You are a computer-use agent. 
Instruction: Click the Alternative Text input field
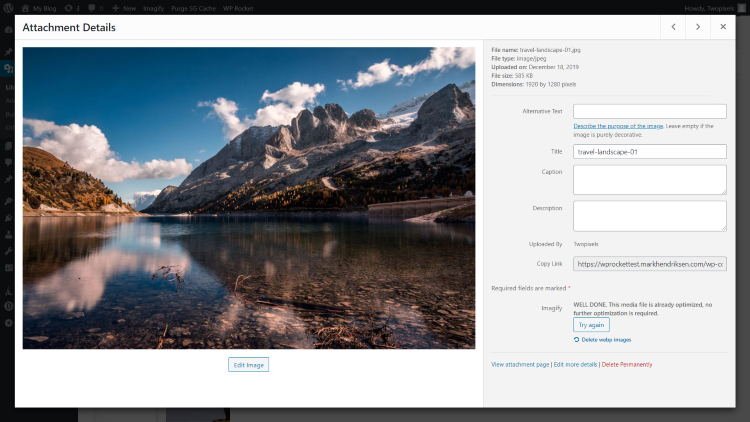[x=650, y=111]
